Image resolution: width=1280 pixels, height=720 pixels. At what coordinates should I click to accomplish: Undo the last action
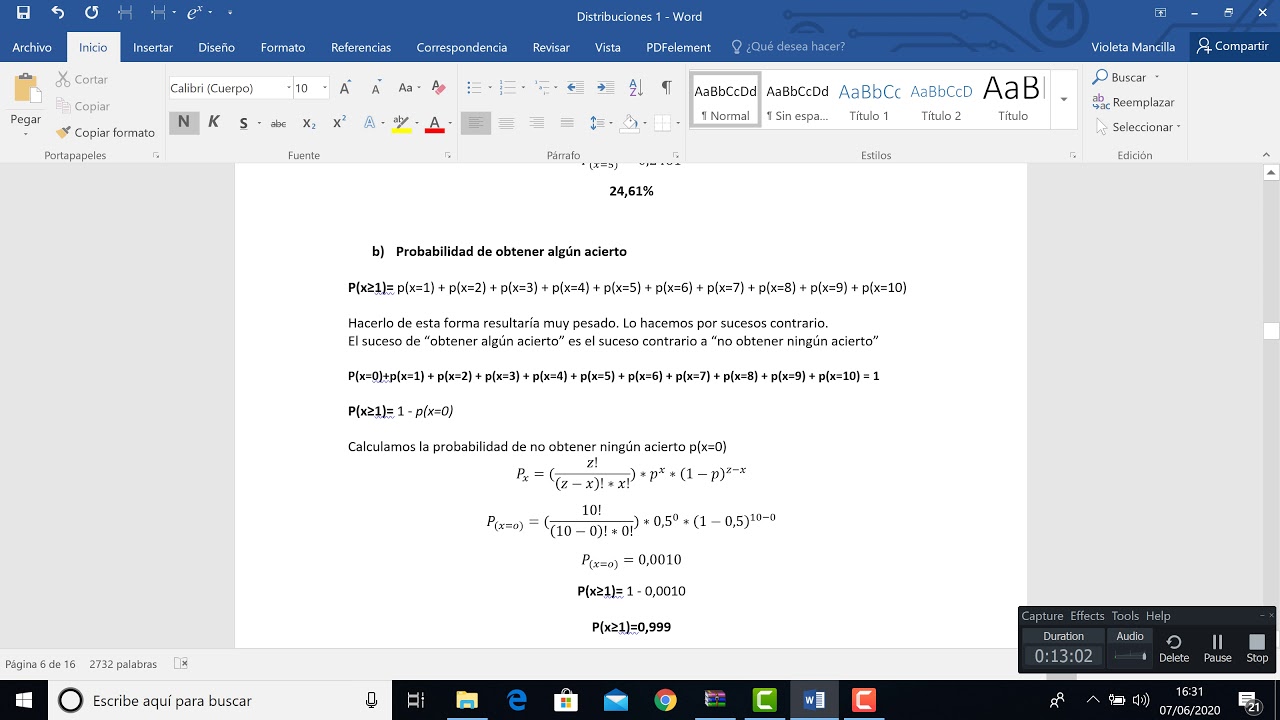point(57,13)
